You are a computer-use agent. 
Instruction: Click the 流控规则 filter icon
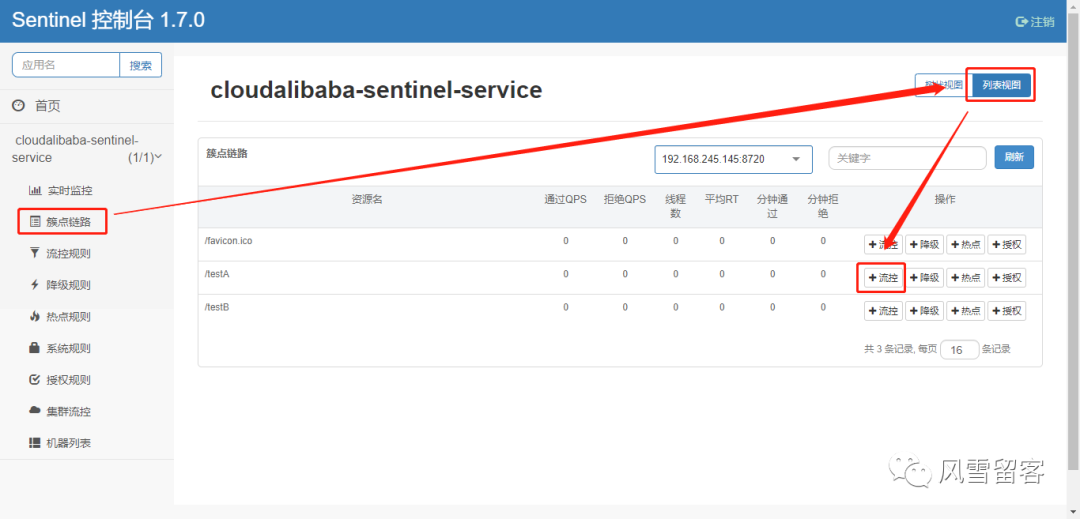pos(34,253)
